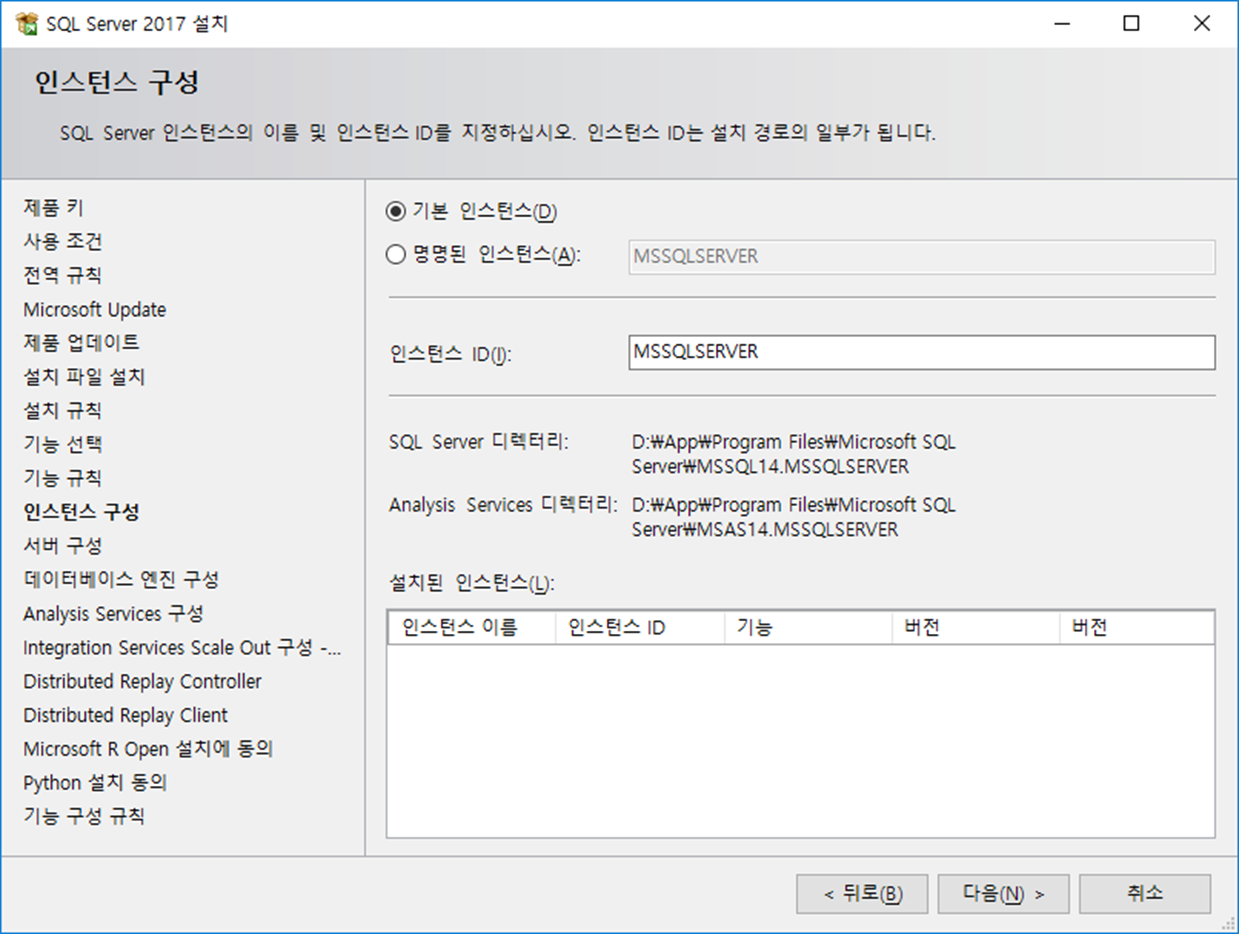
Task: Go back with the 뒤로 button
Action: click(x=862, y=894)
